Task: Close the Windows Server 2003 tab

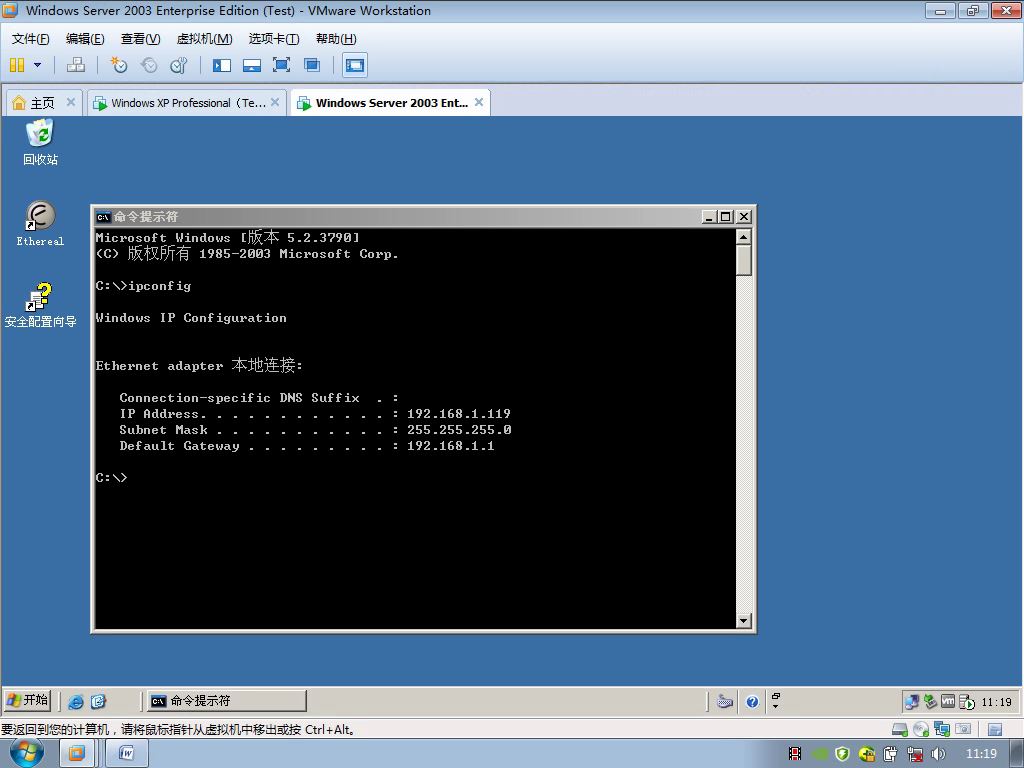Action: tap(479, 102)
